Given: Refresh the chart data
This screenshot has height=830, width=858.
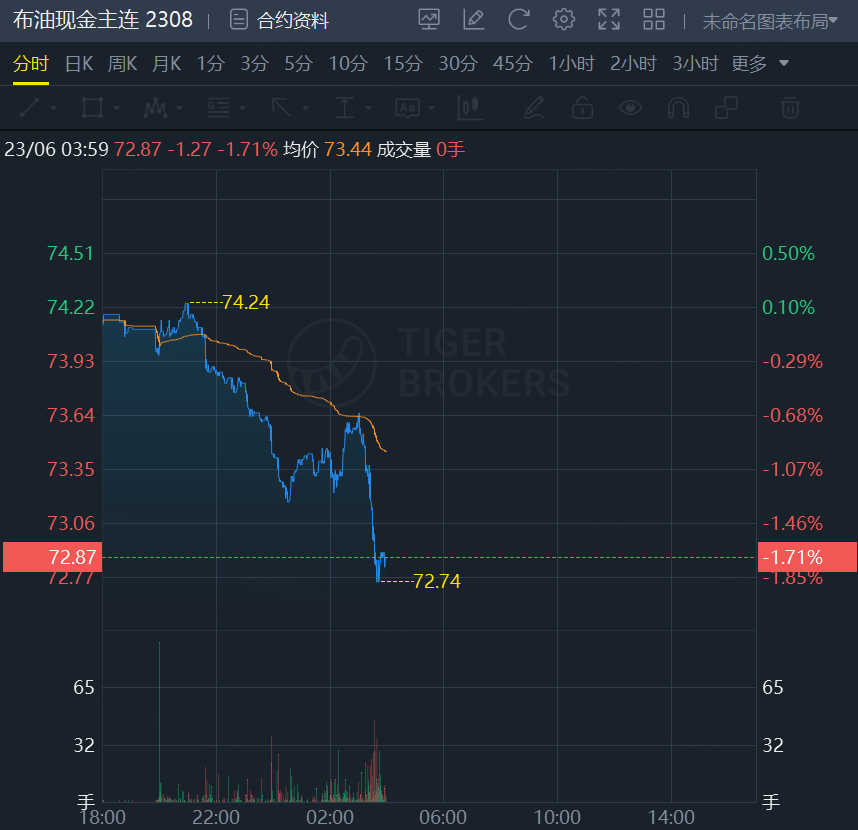Looking at the screenshot, I should (x=518, y=19).
